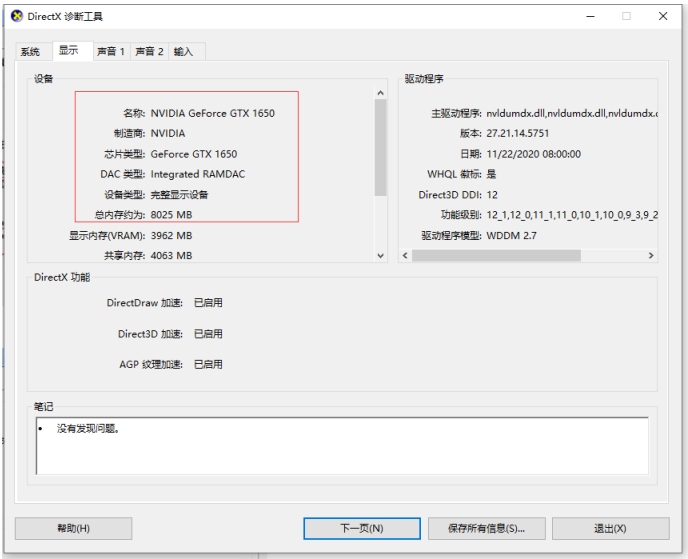Close the DirectX 诊断工具 window
Screen dimensions: 688x559
pyautogui.click(x=661, y=16)
